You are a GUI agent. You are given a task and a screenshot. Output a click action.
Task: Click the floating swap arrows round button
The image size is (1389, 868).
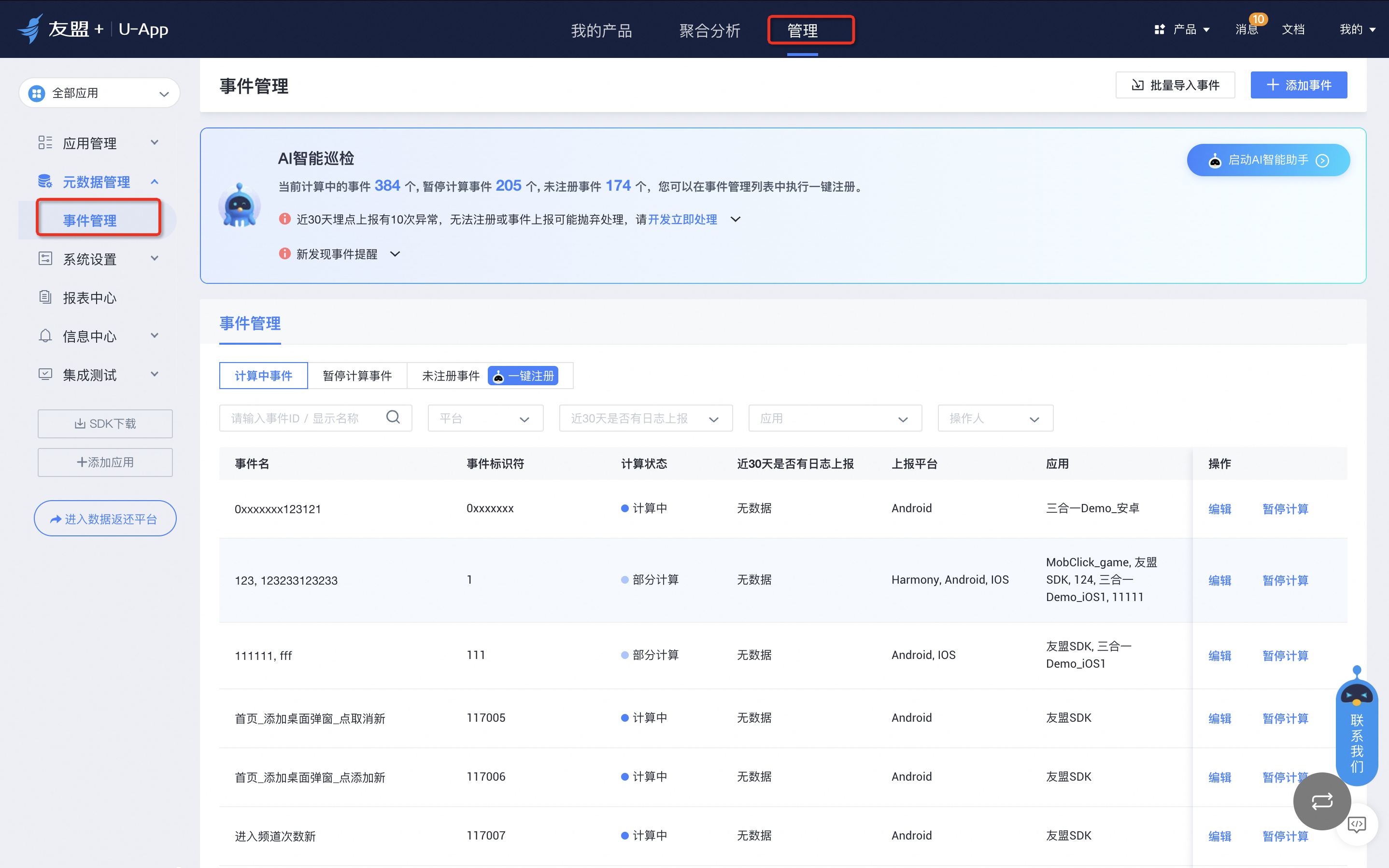1321,801
